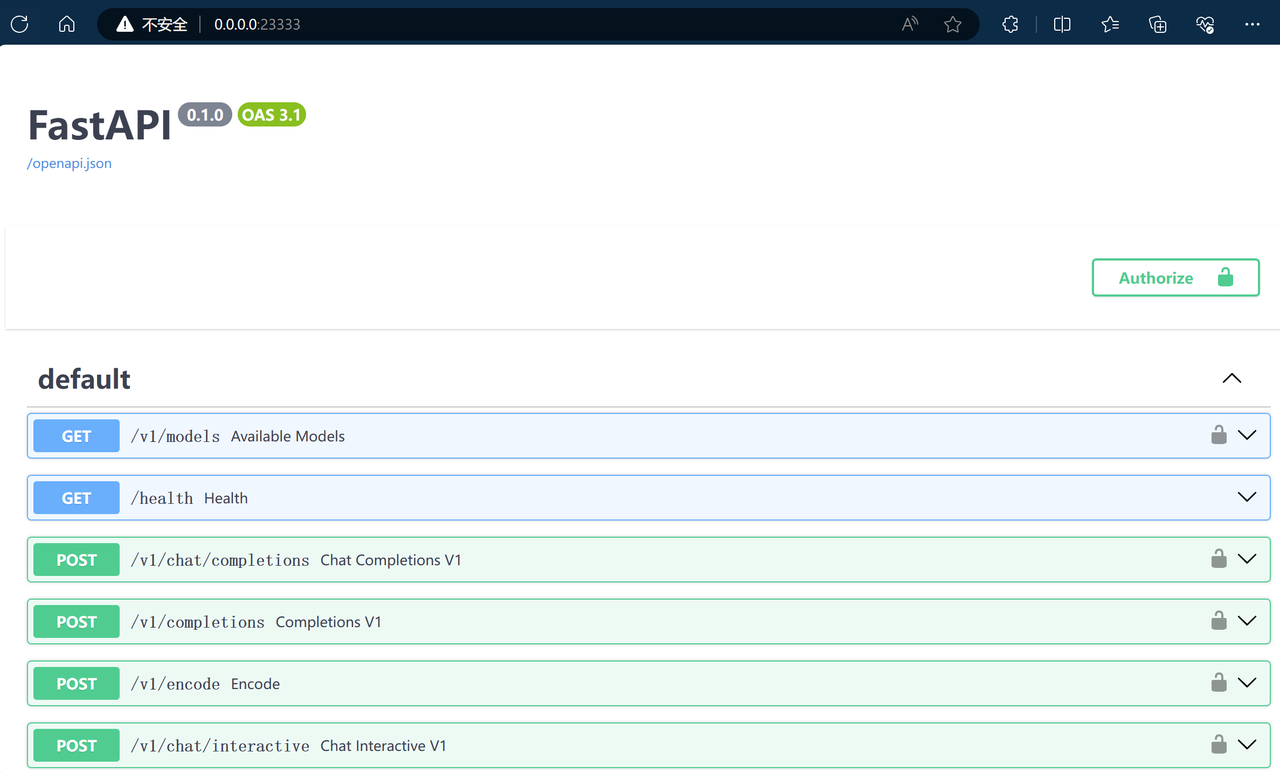Reload the page with the refresh icon
Viewport: 1280px width, 773px height.
click(x=19, y=24)
